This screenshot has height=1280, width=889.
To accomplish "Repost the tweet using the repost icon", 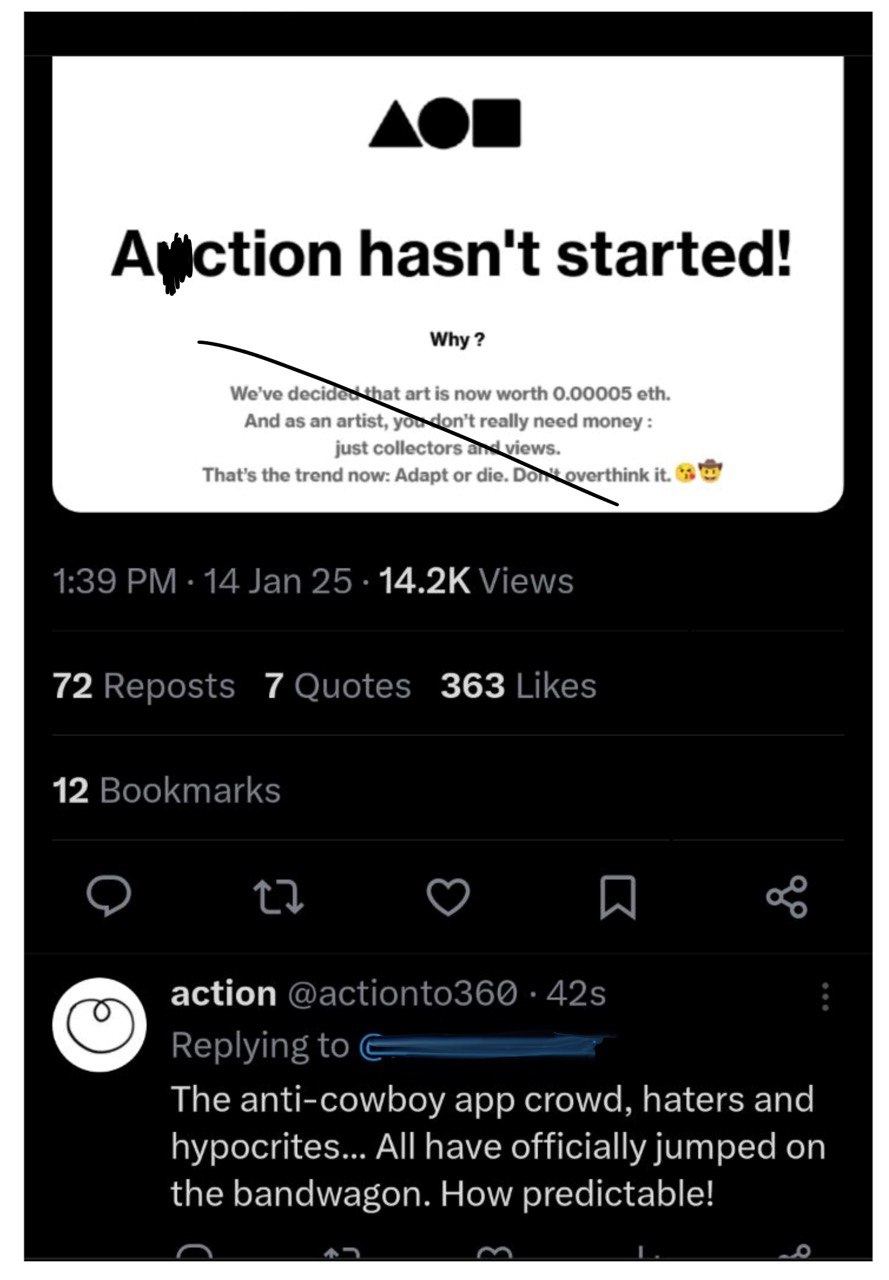I will (279, 897).
